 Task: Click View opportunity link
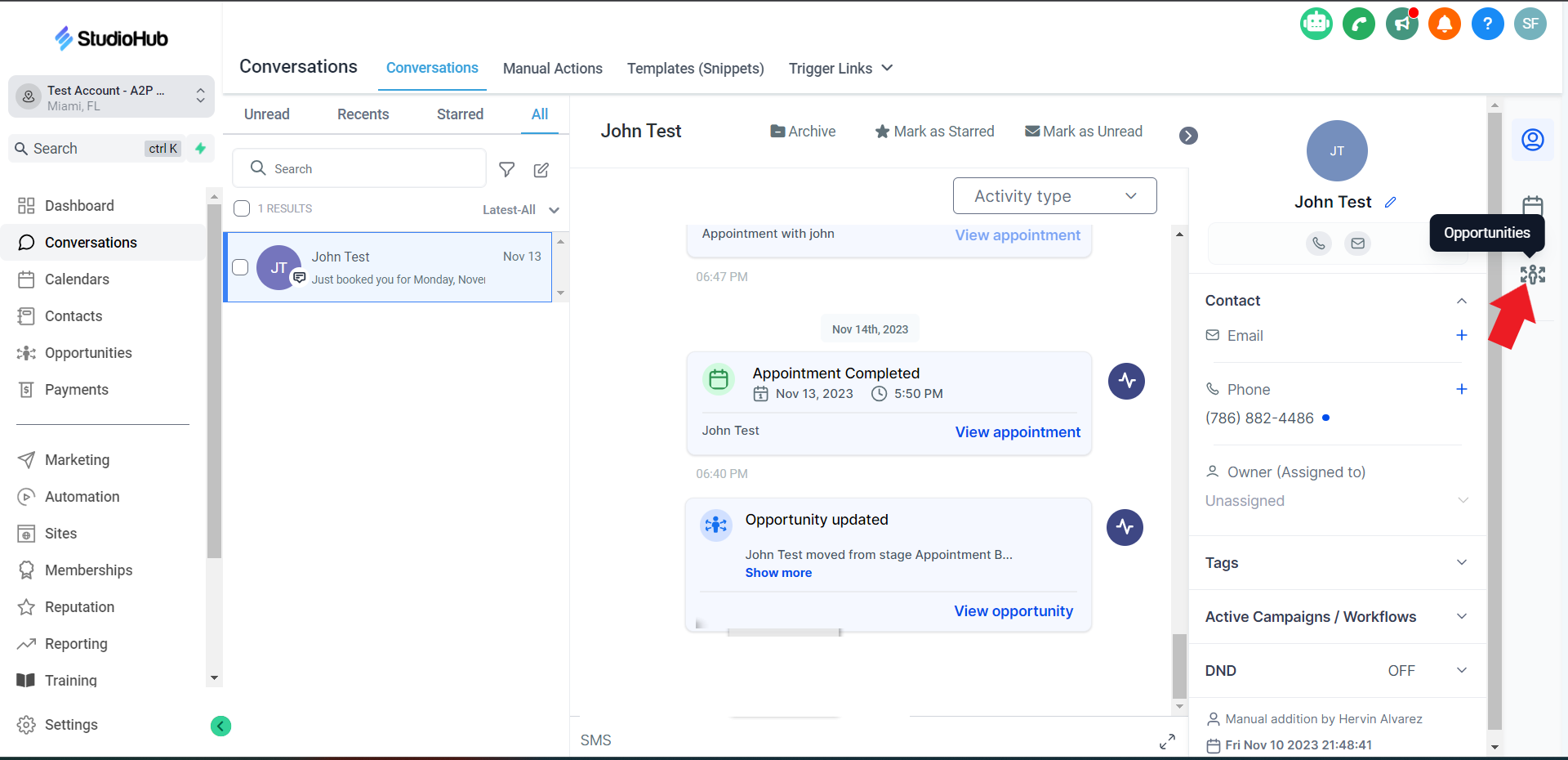click(x=1013, y=611)
